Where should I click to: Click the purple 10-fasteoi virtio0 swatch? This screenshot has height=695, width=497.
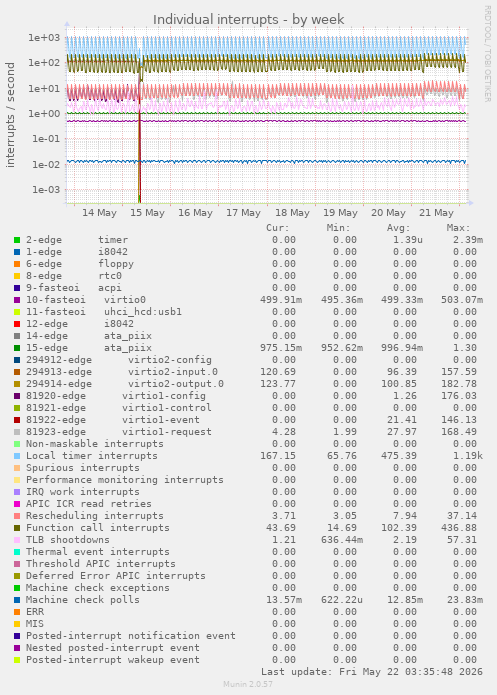pyautogui.click(x=17, y=300)
